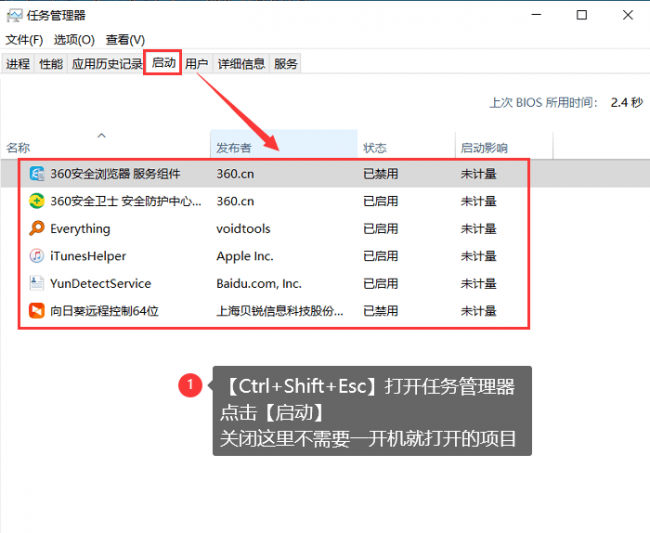Select the 360安全浏览器 服务组件 row name
Viewport: 650px width, 533px height.
[x=115, y=174]
